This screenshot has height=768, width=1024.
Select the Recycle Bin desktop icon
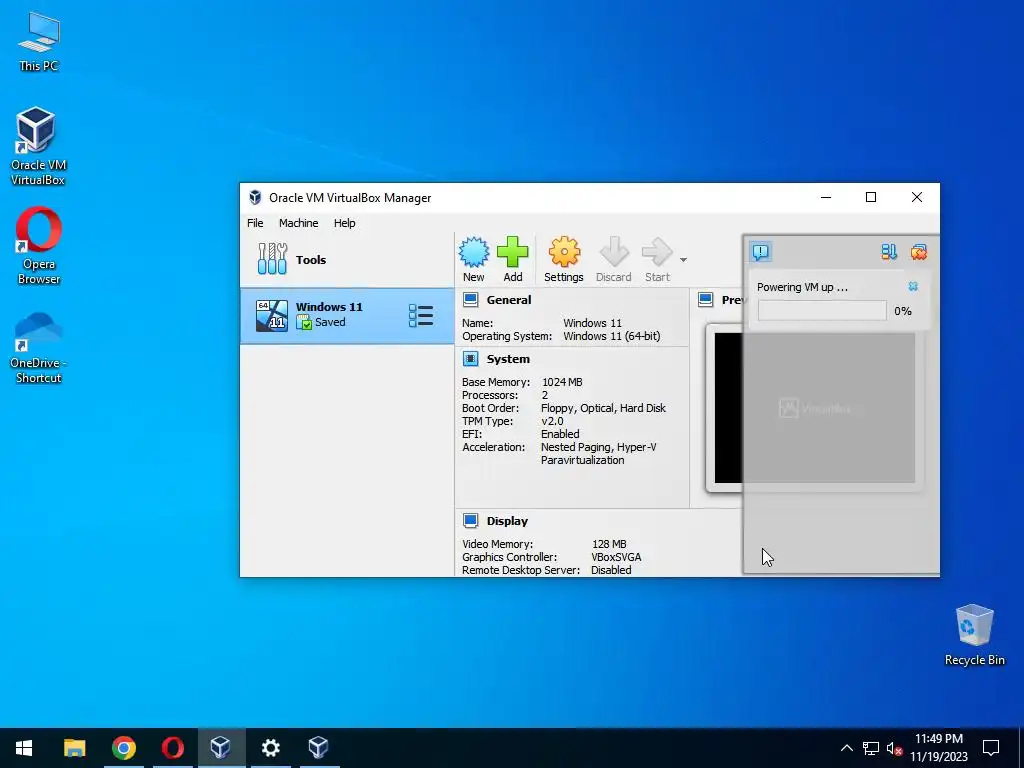pyautogui.click(x=974, y=635)
